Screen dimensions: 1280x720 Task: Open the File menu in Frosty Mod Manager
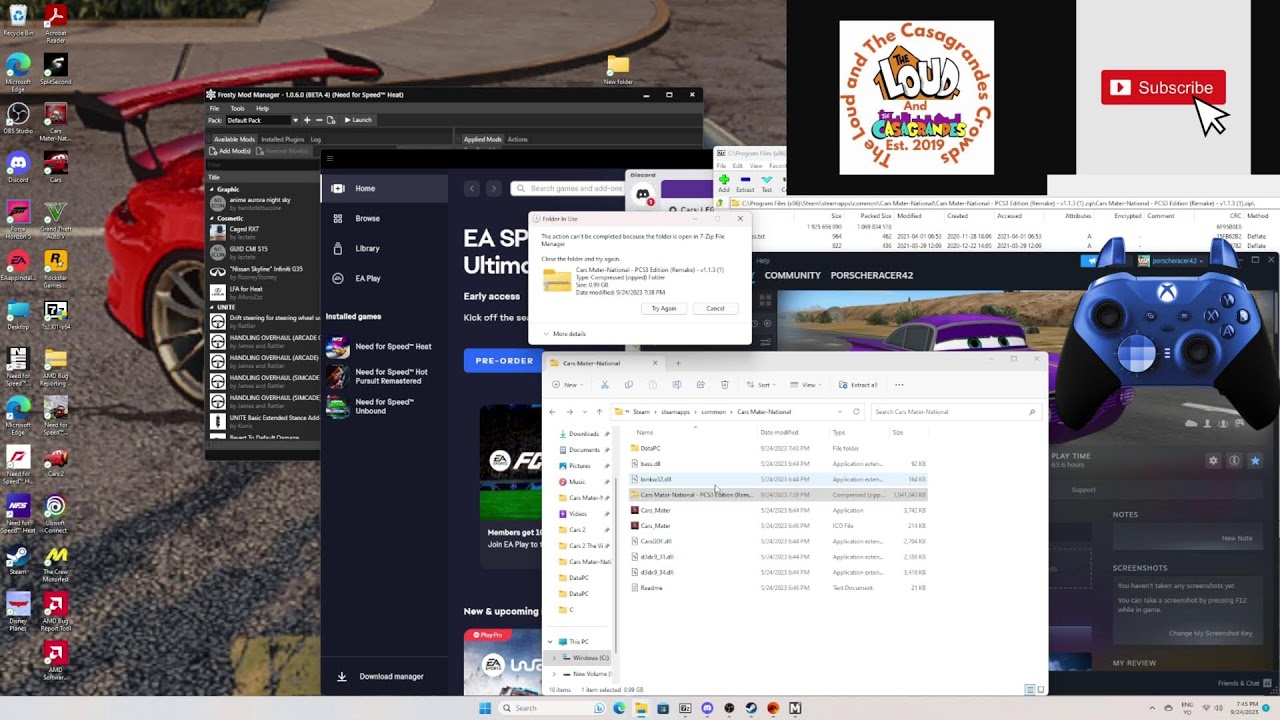pyautogui.click(x=214, y=108)
